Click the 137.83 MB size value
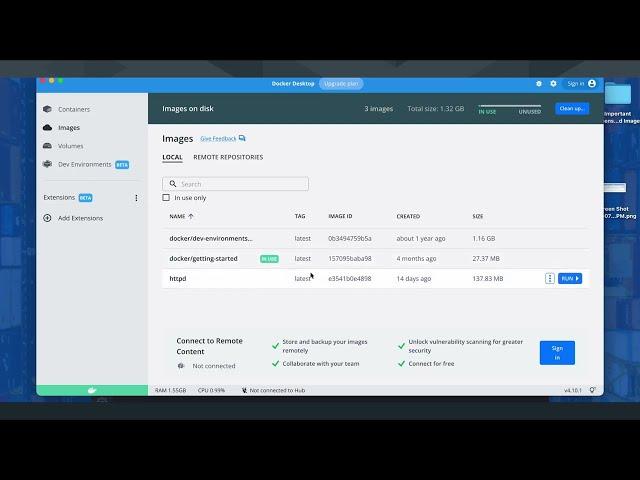640x480 pixels. (488, 278)
